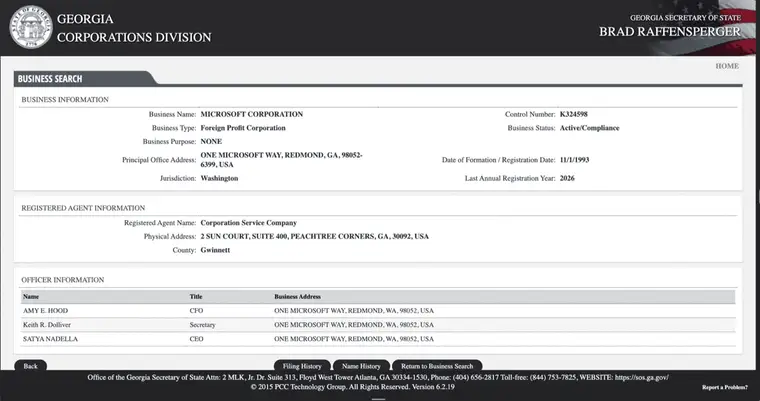Click the Registered Agent Name field label

tap(160, 223)
